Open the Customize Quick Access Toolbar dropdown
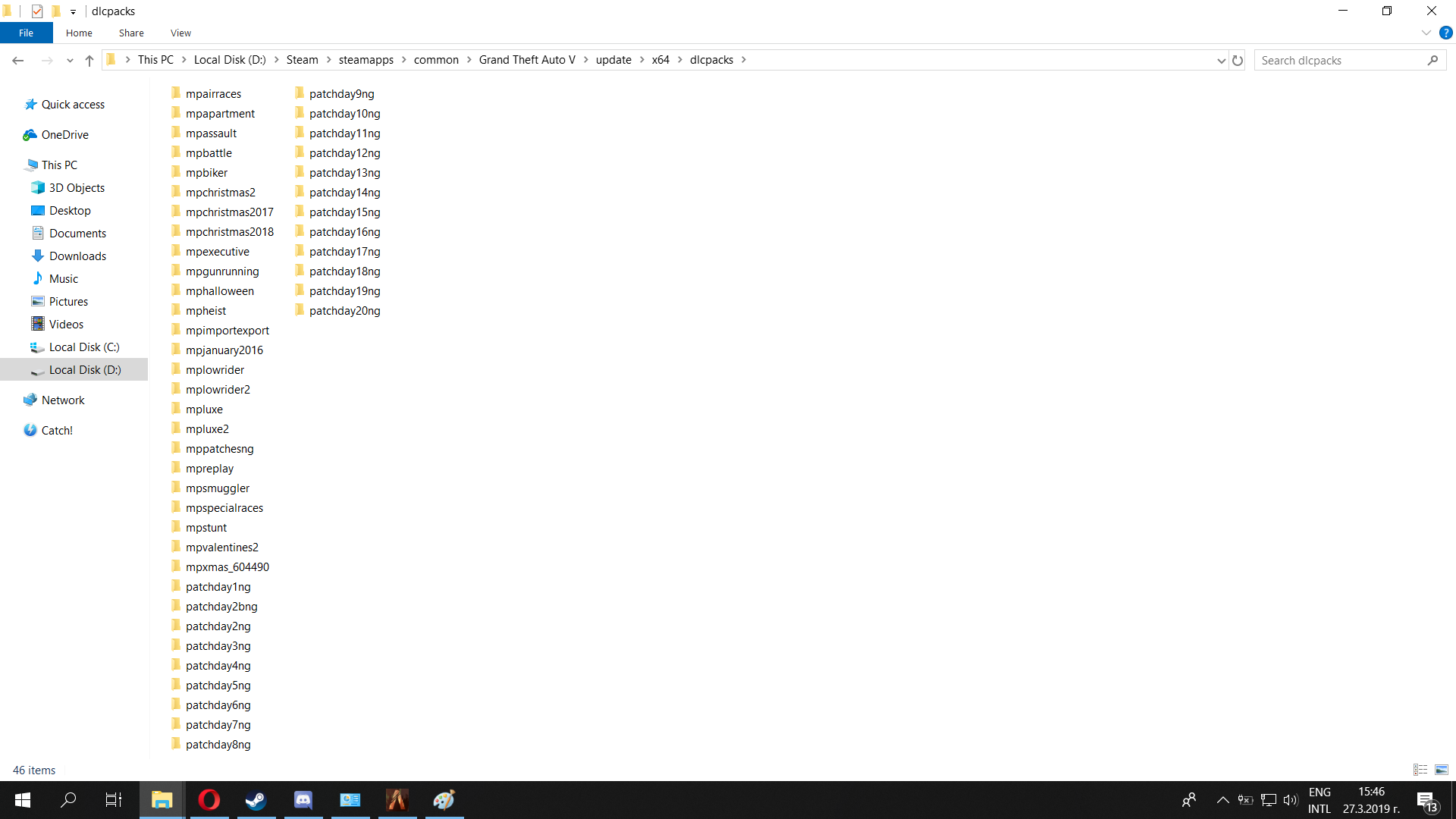1456x819 pixels. (73, 11)
